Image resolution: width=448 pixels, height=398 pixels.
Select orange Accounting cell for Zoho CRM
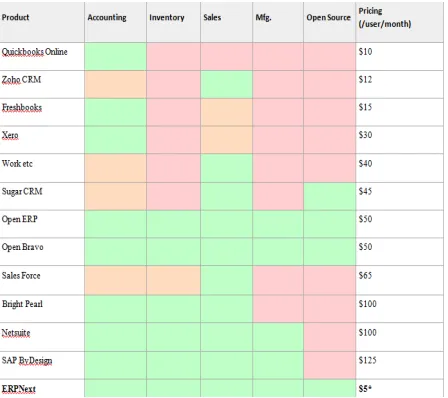pyautogui.click(x=115, y=84)
